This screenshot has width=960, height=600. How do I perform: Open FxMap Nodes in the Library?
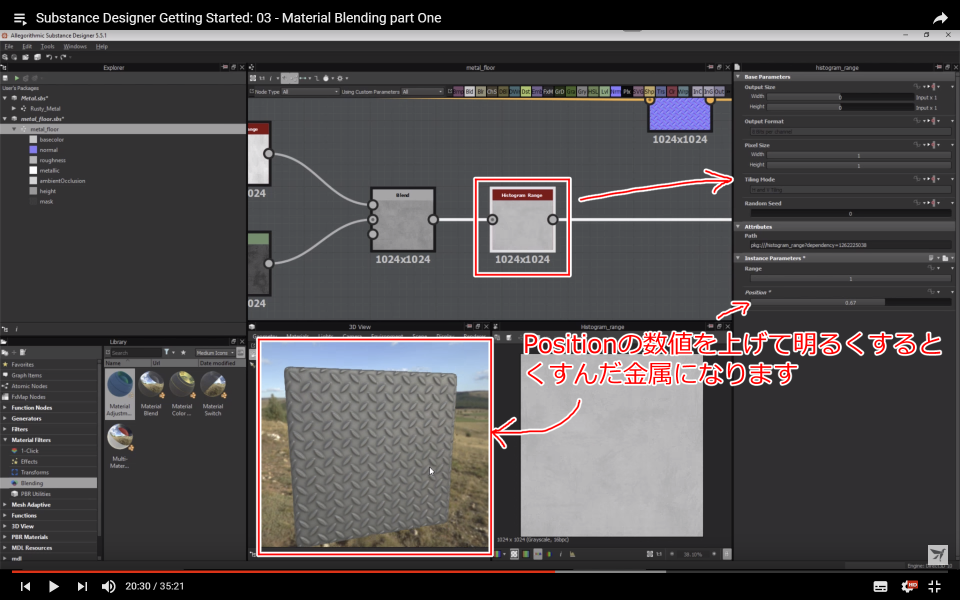coord(29,397)
